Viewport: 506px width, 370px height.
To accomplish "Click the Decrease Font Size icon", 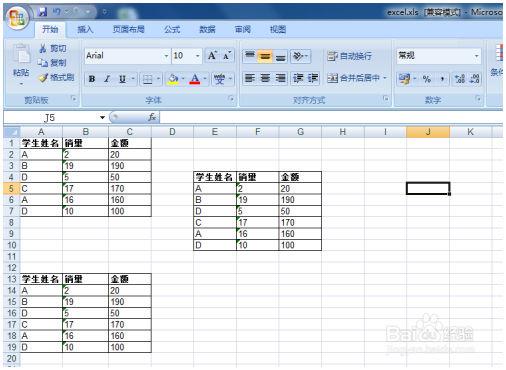I will (226, 56).
